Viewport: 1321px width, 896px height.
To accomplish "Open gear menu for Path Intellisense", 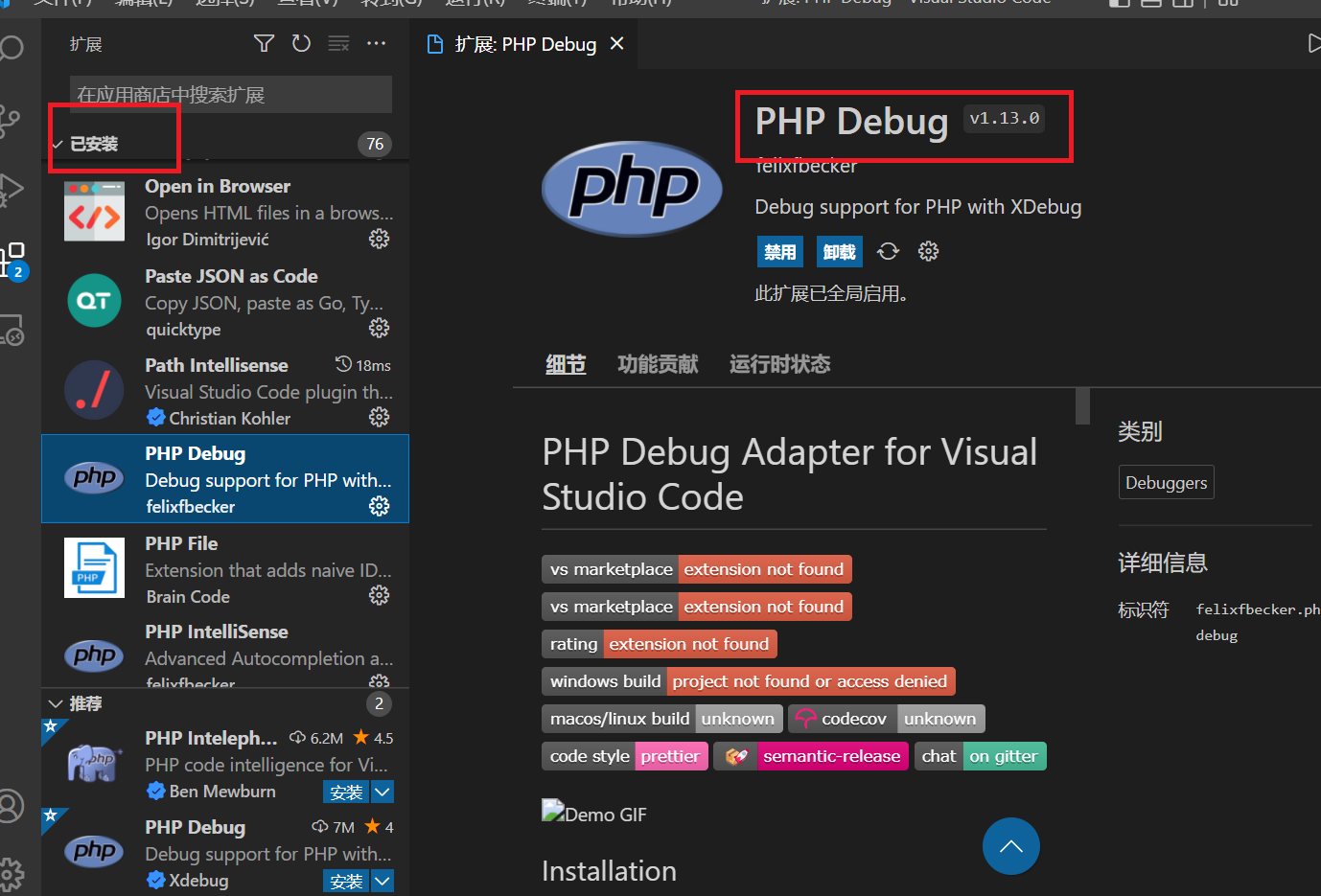I will (x=380, y=417).
